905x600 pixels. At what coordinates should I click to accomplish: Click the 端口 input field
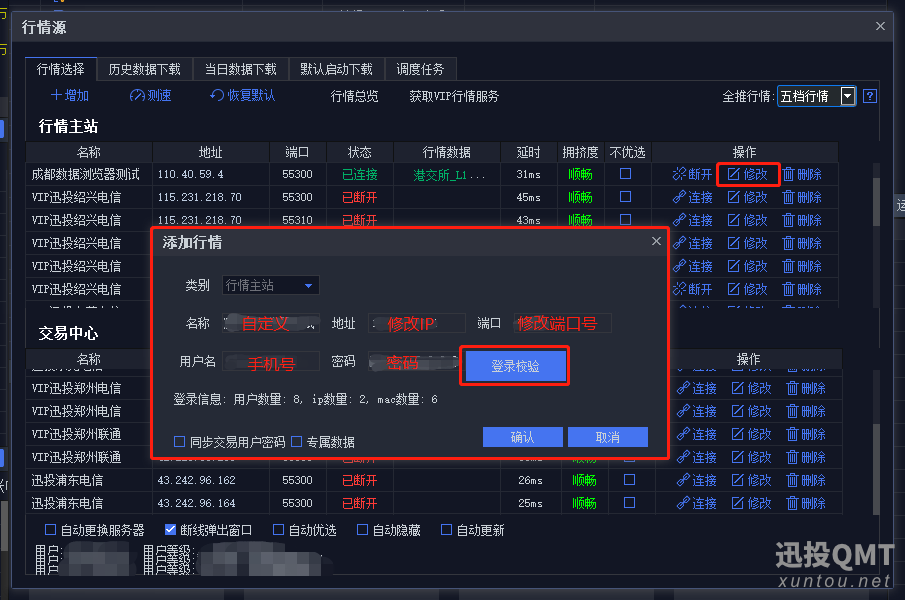click(x=562, y=323)
